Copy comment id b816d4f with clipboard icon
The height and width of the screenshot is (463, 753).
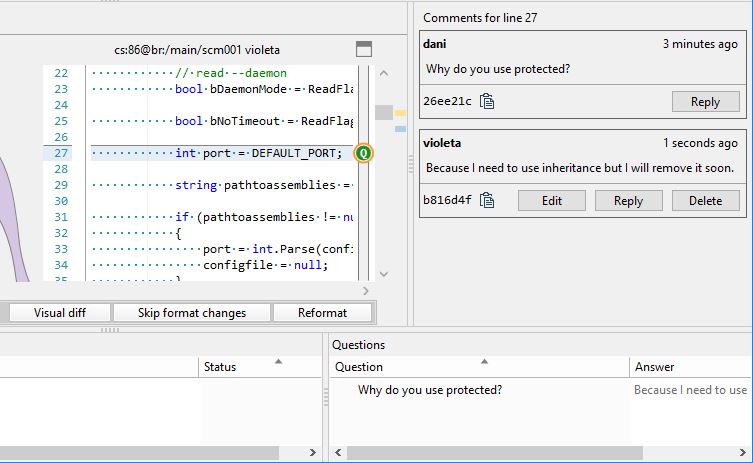486,200
